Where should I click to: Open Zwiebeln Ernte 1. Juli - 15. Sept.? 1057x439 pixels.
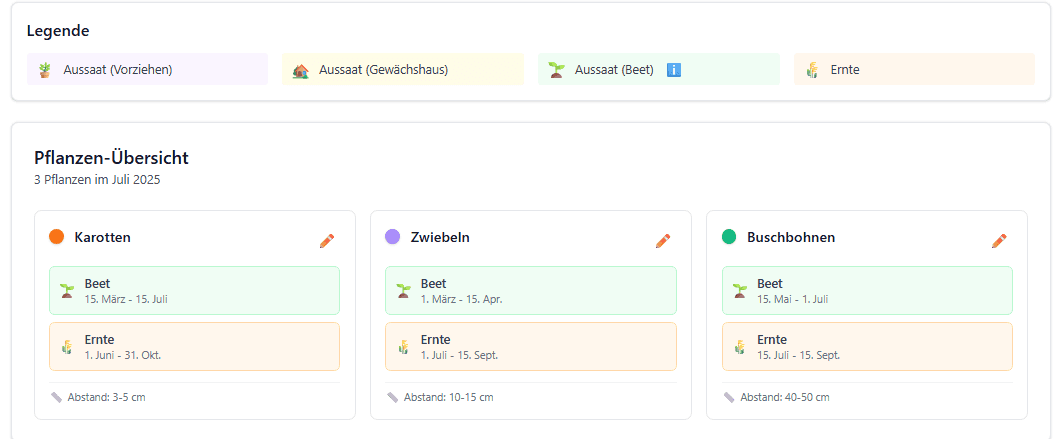pos(530,347)
